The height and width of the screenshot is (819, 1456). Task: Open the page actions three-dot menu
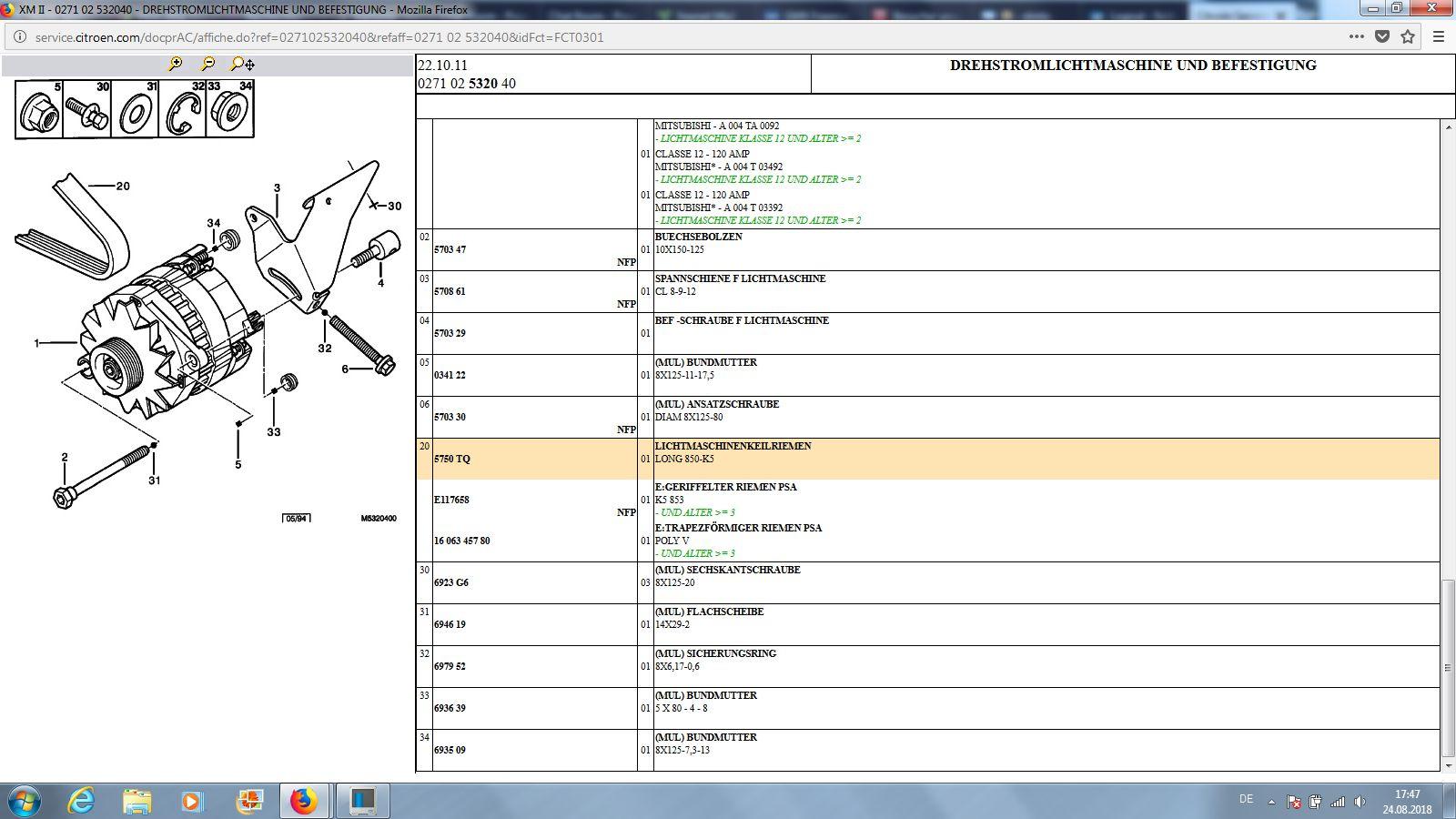tap(1356, 37)
